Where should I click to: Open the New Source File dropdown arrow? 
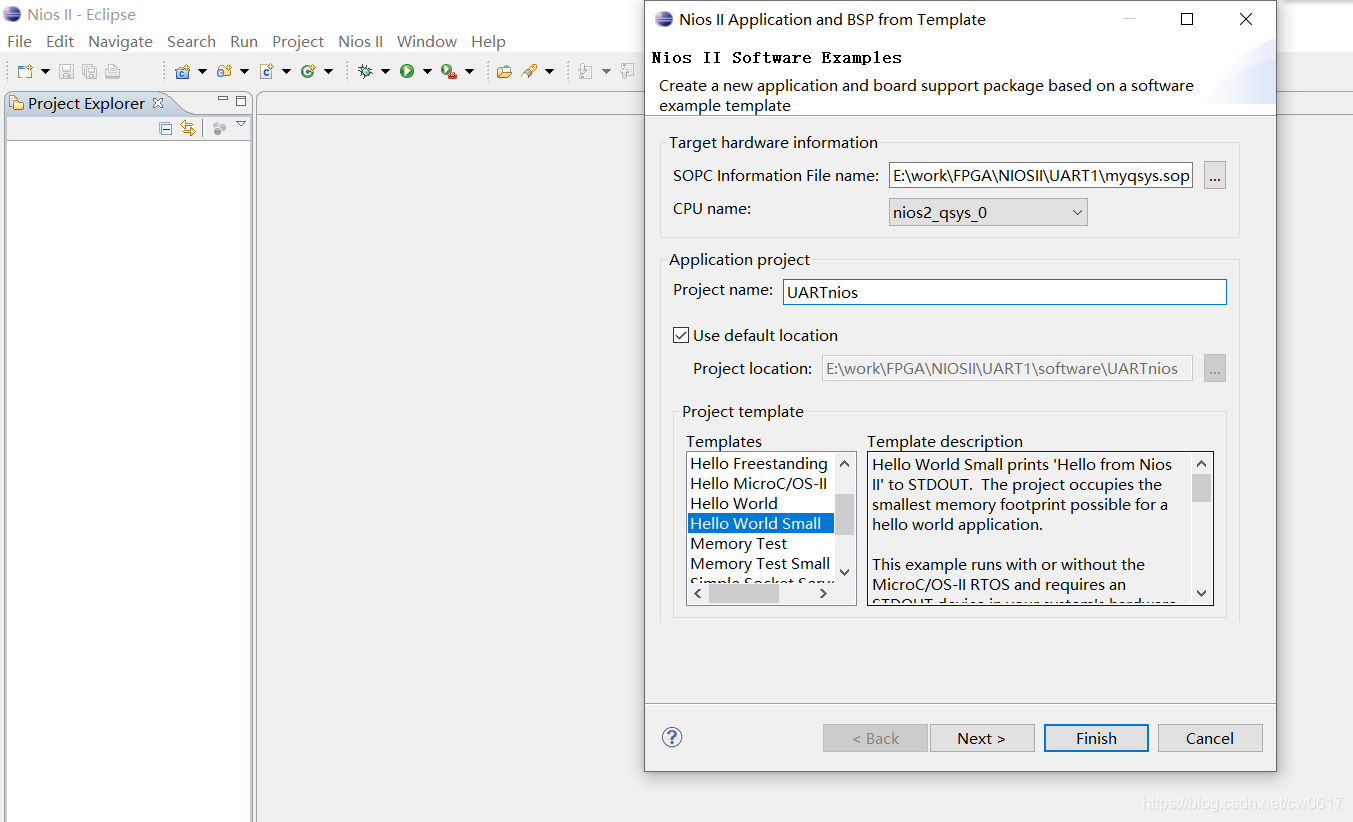click(286, 71)
